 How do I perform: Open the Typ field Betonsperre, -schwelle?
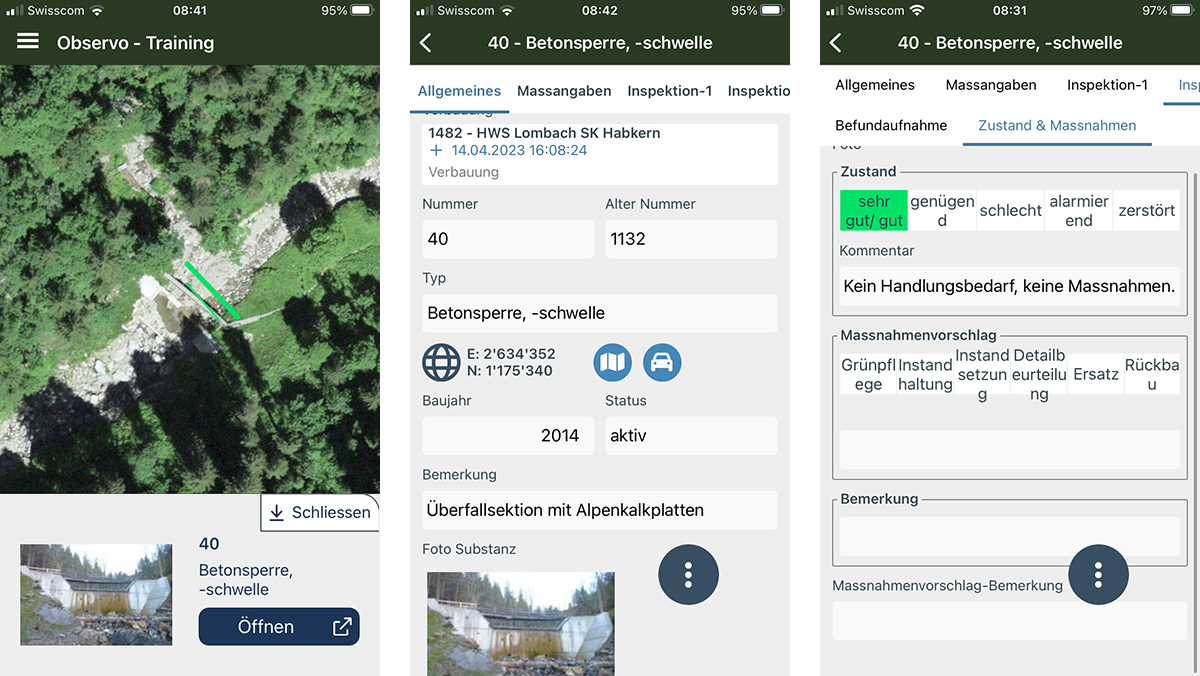(599, 313)
